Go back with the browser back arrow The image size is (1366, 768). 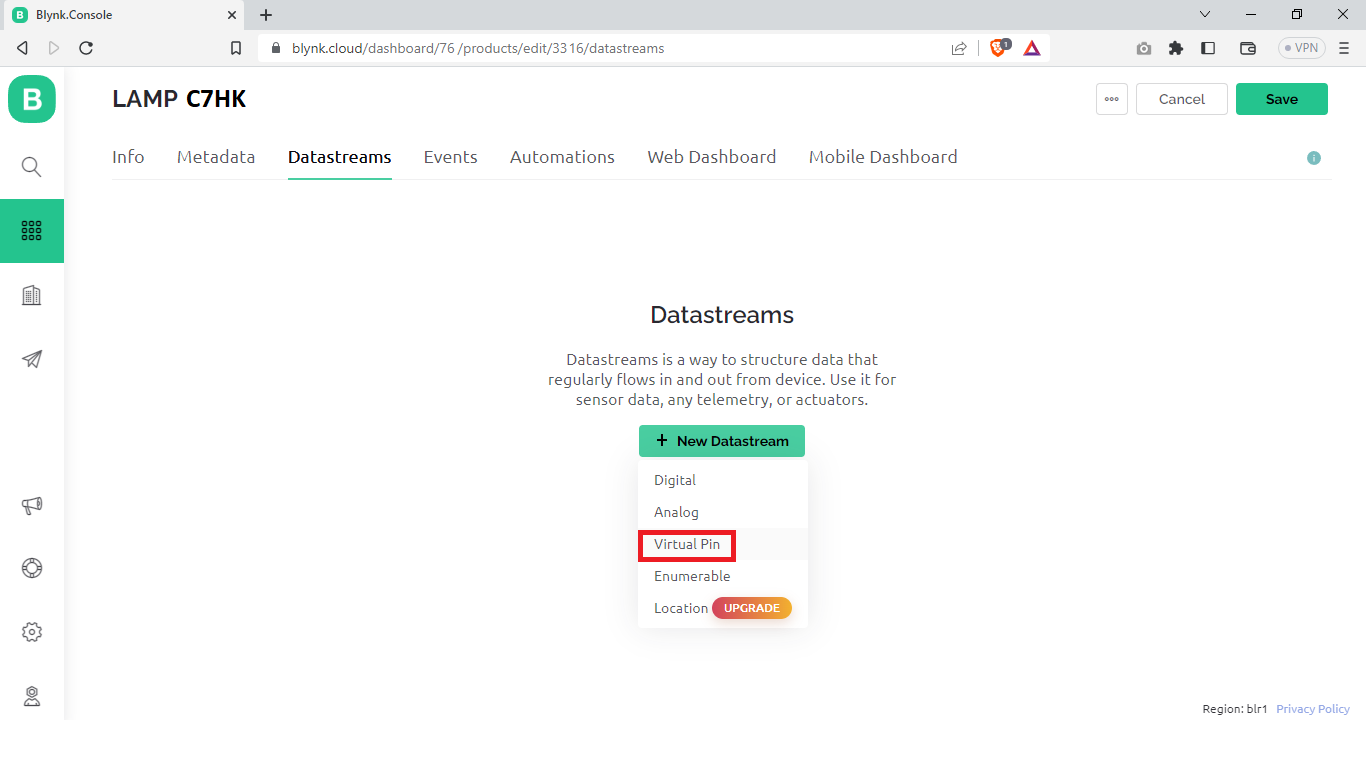[x=22, y=48]
